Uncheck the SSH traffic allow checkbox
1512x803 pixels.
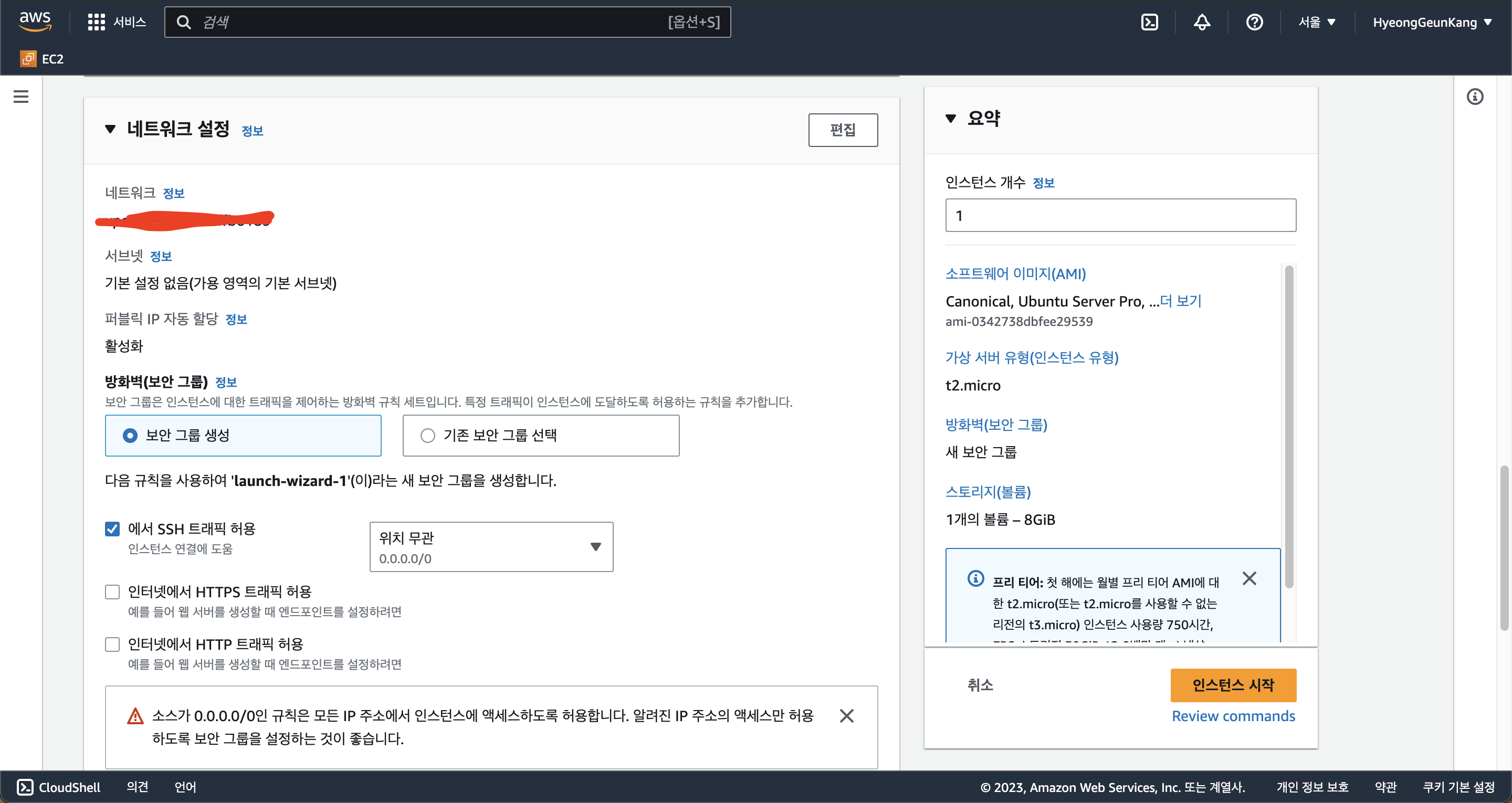[112, 529]
